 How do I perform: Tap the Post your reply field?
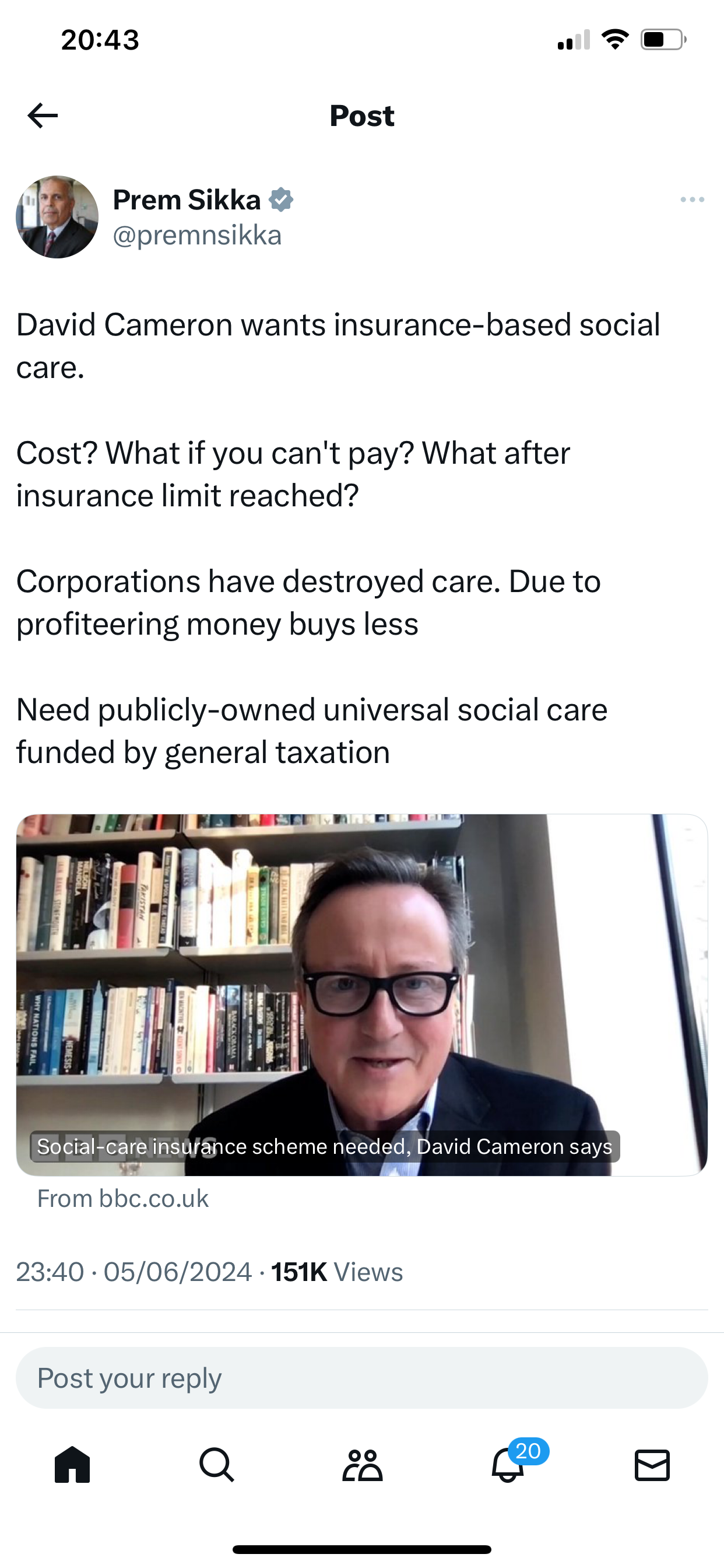[362, 1378]
